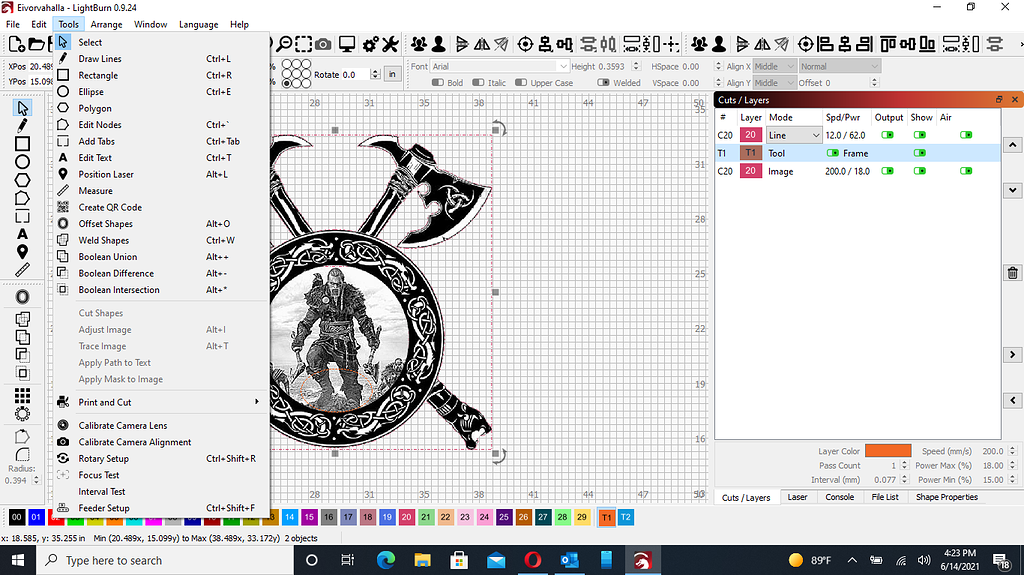The image size is (1024, 575).
Task: Toggle Show switch for the Tool layer
Action: click(x=919, y=153)
